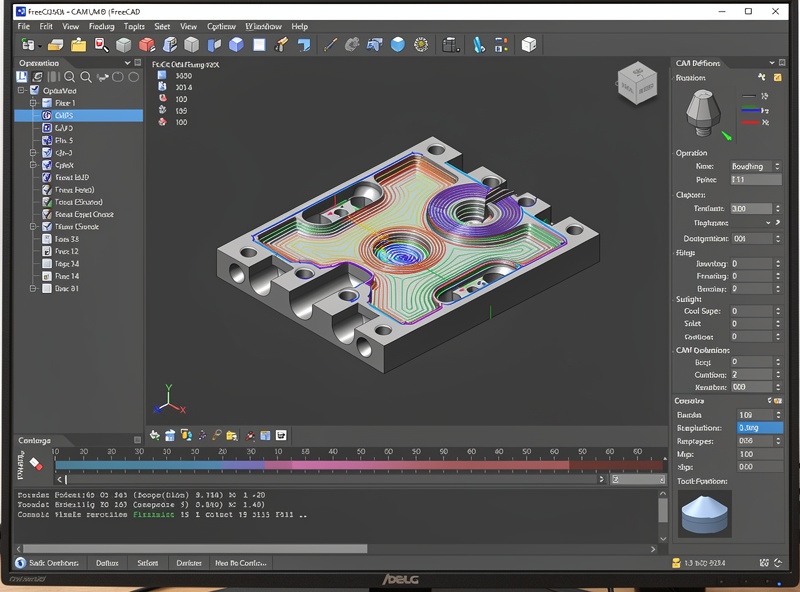This screenshot has height=592, width=800.
Task: Click the Hoo Bo Conta... bottom bar button
Action: pyautogui.click(x=241, y=563)
